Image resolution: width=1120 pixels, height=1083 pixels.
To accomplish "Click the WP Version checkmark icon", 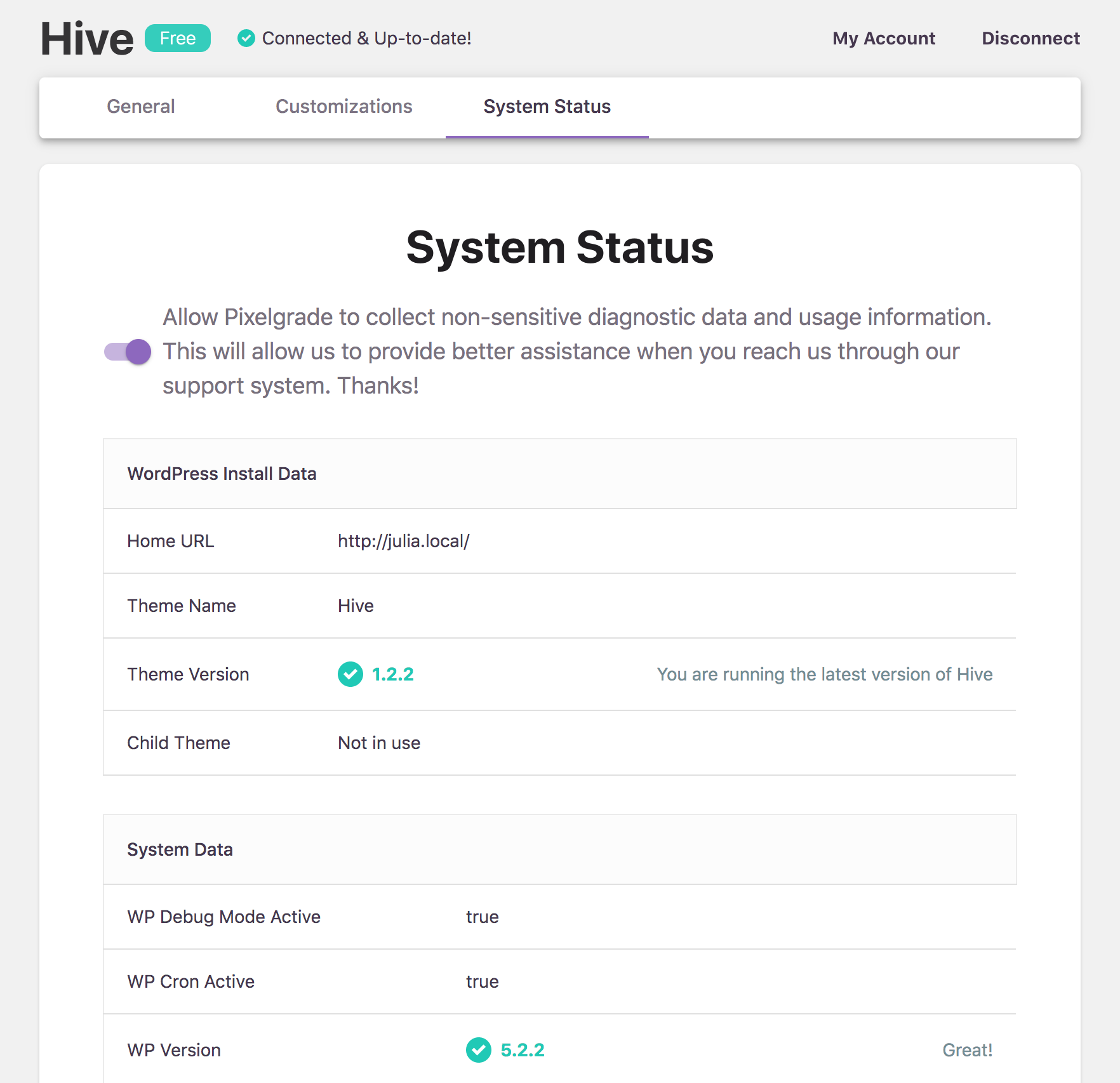I will (478, 1050).
